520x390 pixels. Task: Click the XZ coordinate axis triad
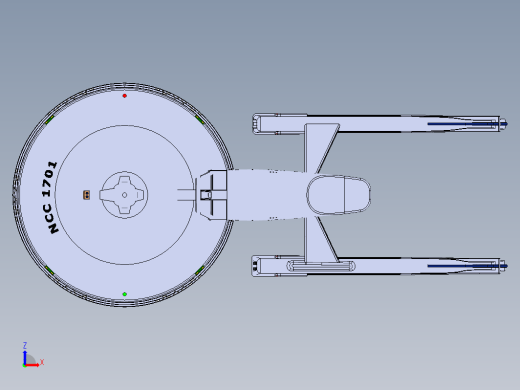(33, 355)
